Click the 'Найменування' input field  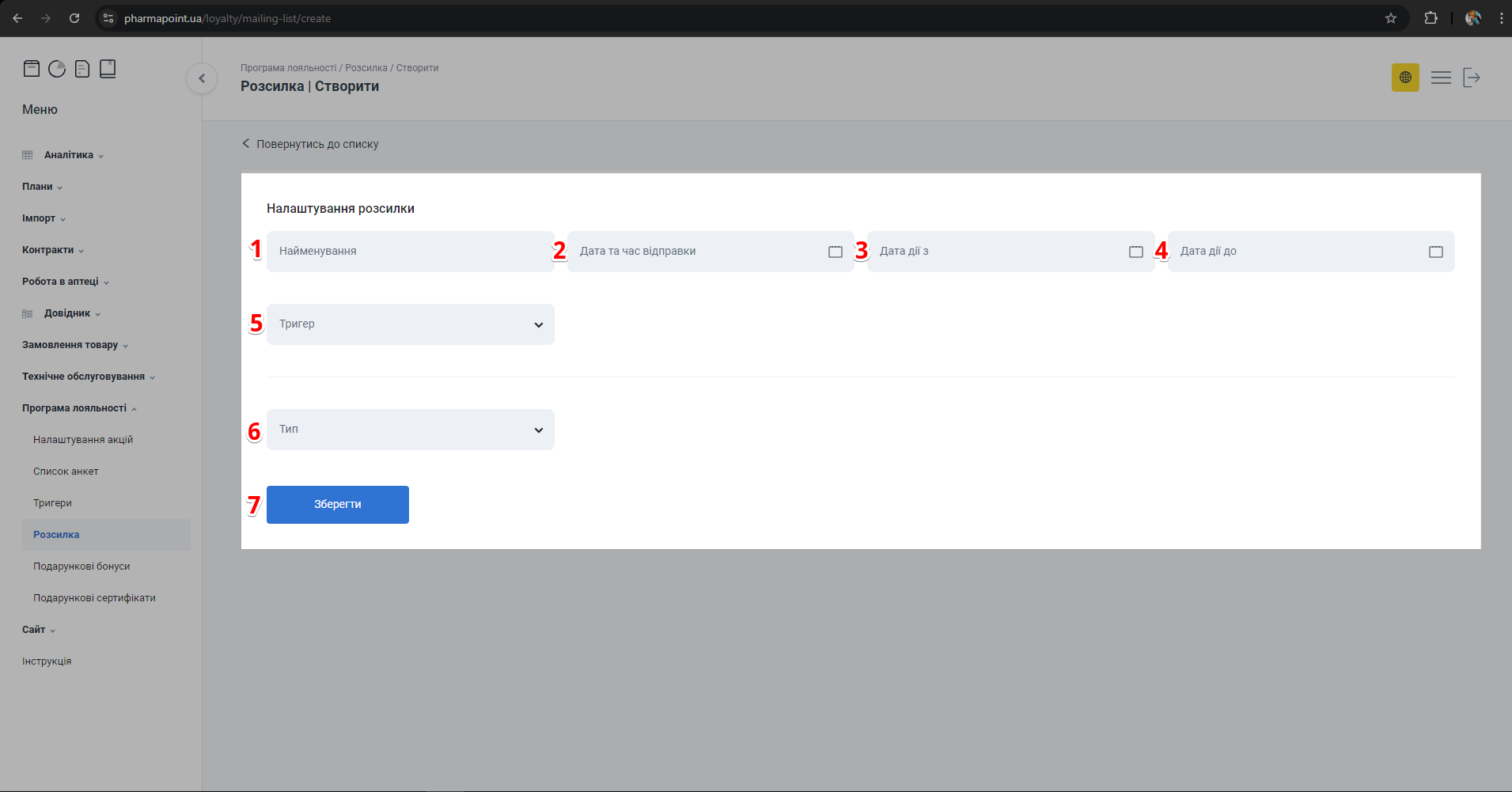point(410,252)
